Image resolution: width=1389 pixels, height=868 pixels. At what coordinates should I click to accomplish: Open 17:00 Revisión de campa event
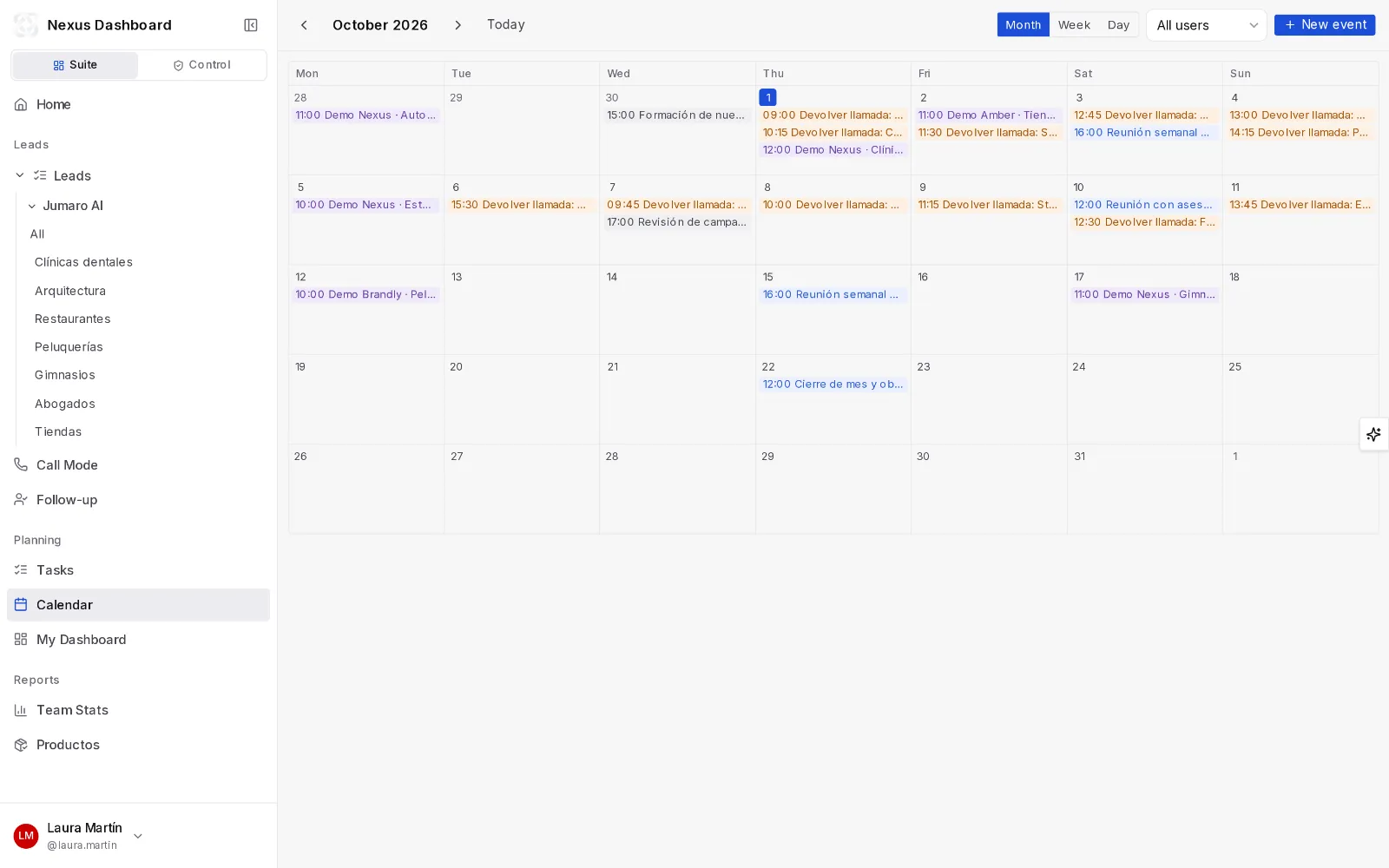pyautogui.click(x=676, y=222)
